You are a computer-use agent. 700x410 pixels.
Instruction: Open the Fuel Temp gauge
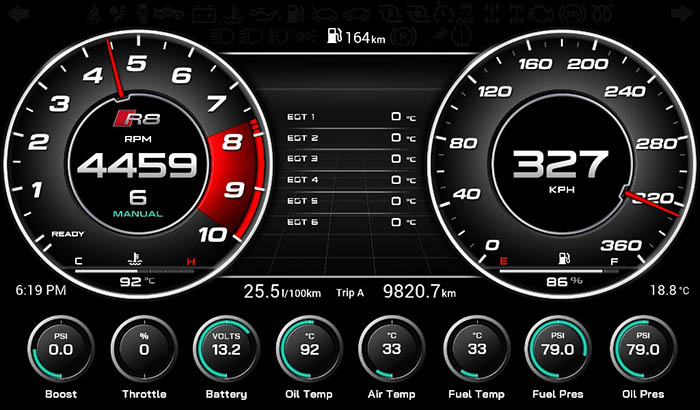(x=476, y=349)
